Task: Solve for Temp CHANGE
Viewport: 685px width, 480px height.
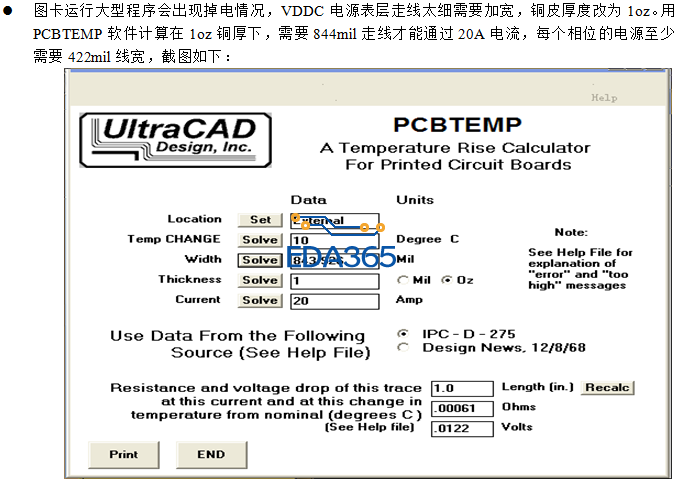Action: (x=260, y=240)
